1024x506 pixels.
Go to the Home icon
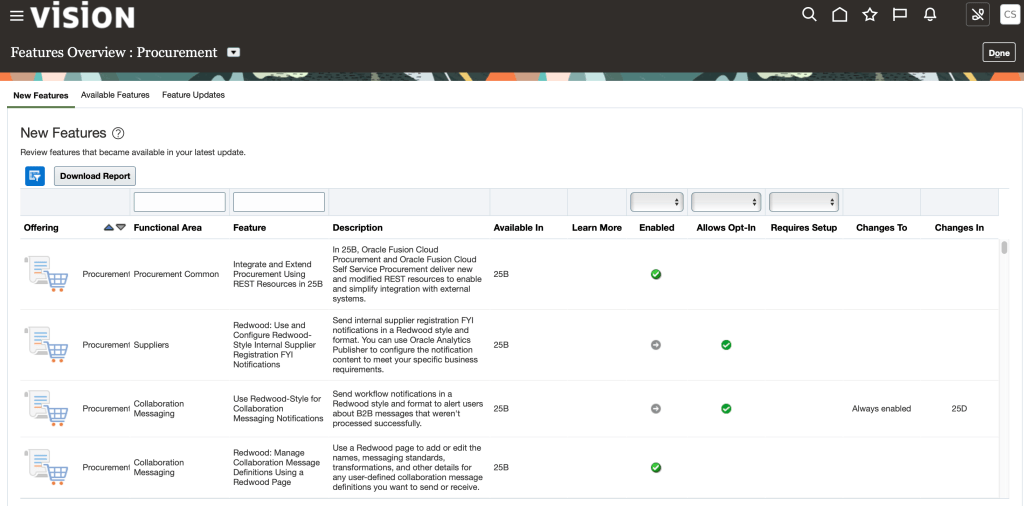(x=840, y=14)
